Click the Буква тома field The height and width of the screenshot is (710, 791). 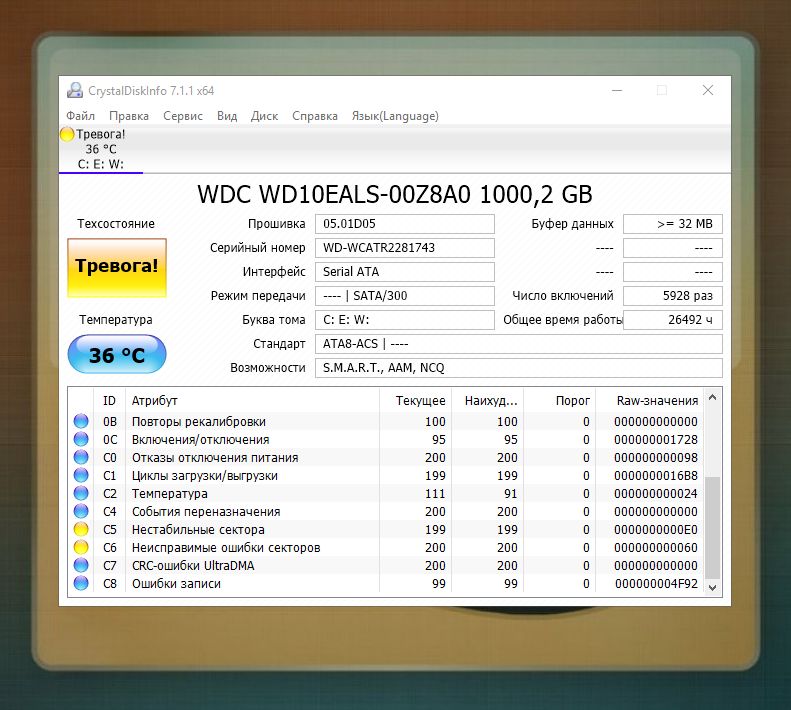click(x=405, y=320)
